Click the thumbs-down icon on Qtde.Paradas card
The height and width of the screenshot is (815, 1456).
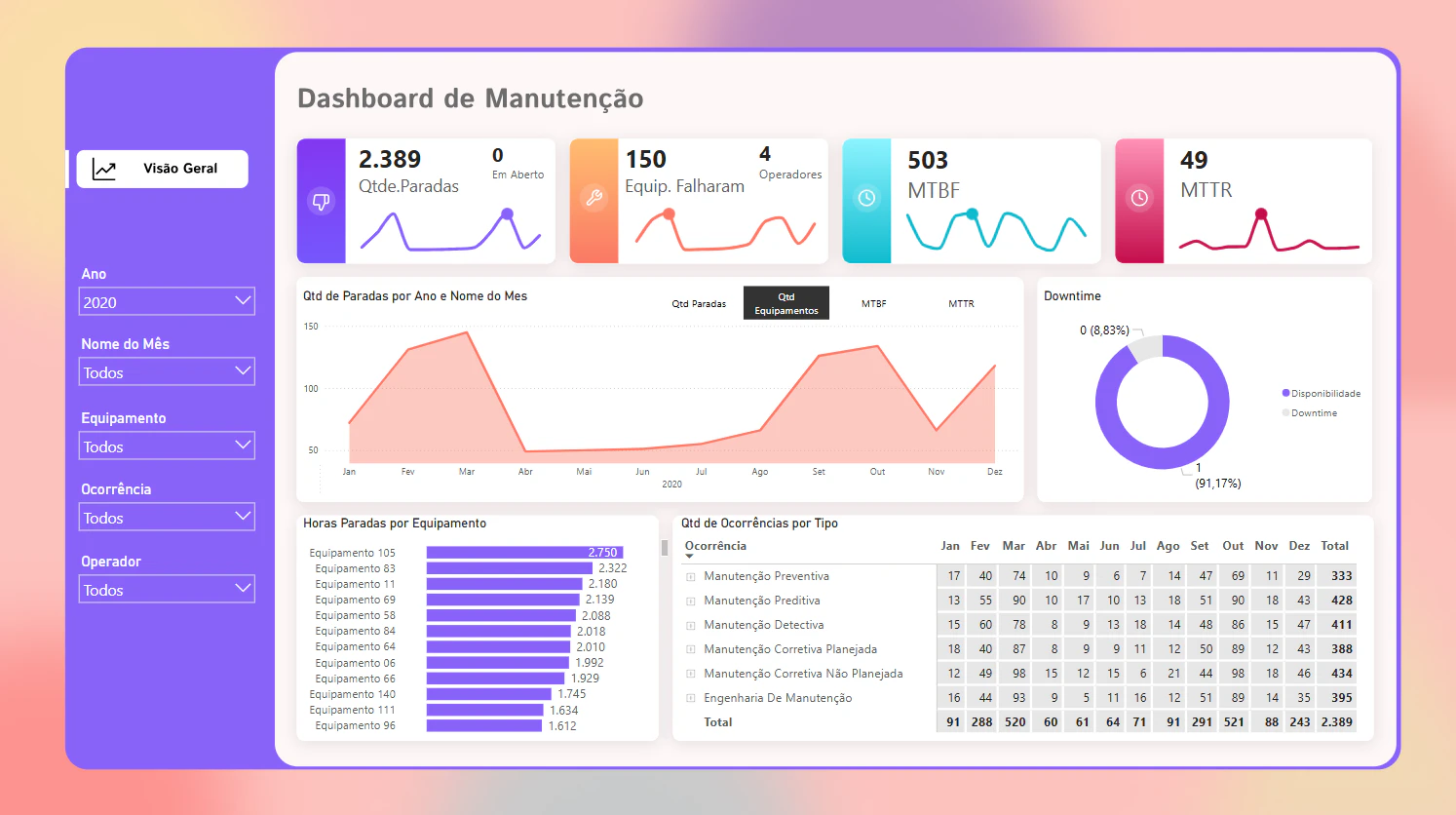pyautogui.click(x=321, y=201)
